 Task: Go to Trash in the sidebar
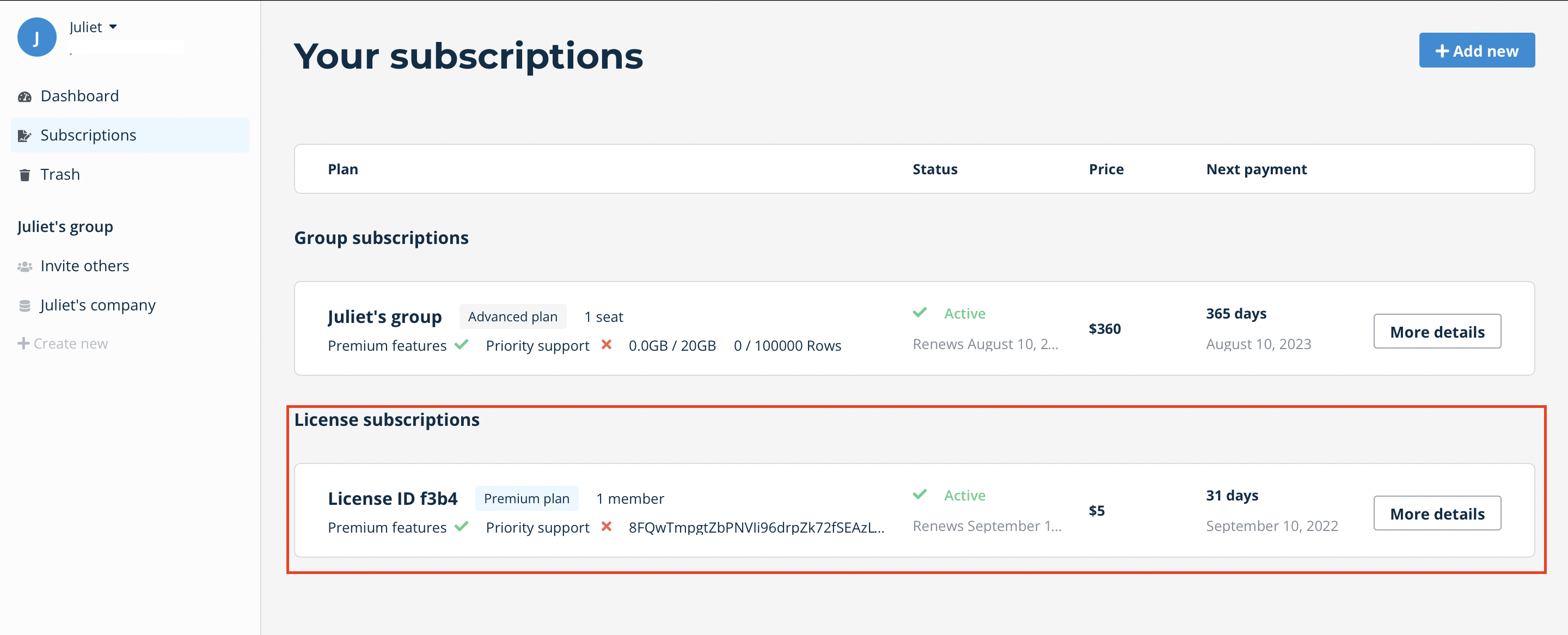[x=60, y=175]
